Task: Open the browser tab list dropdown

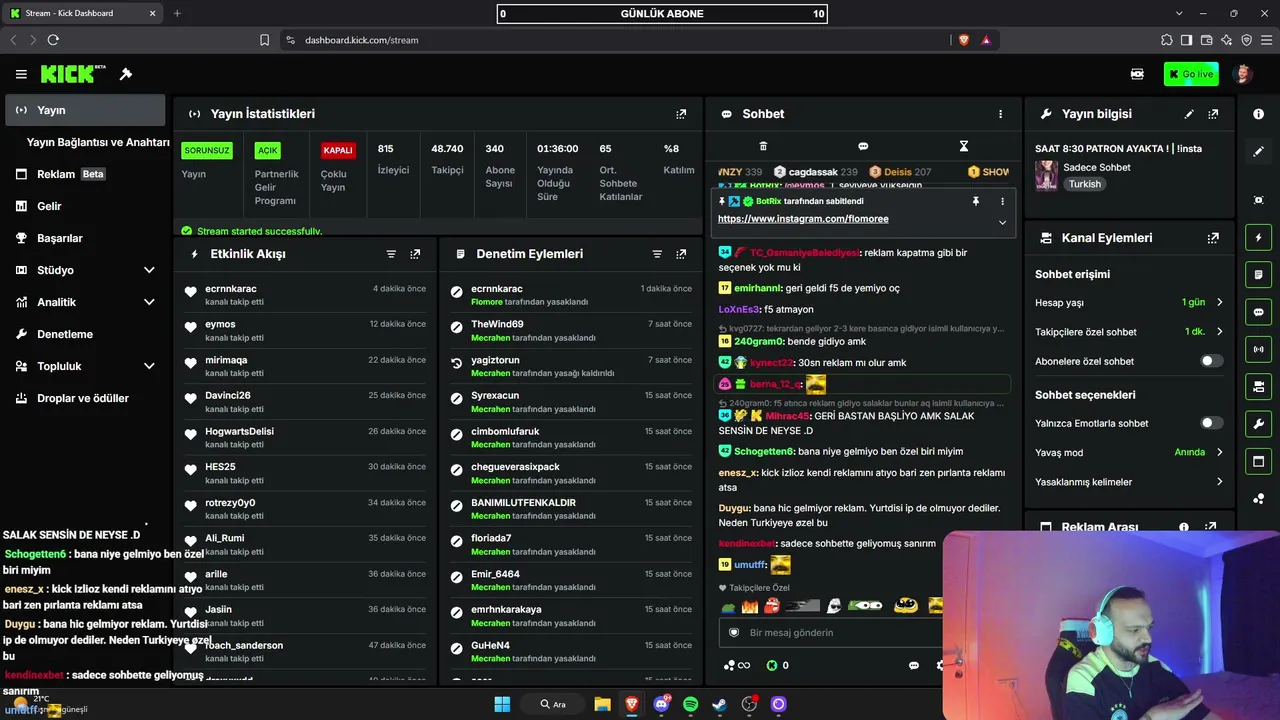Action: pyautogui.click(x=1179, y=13)
